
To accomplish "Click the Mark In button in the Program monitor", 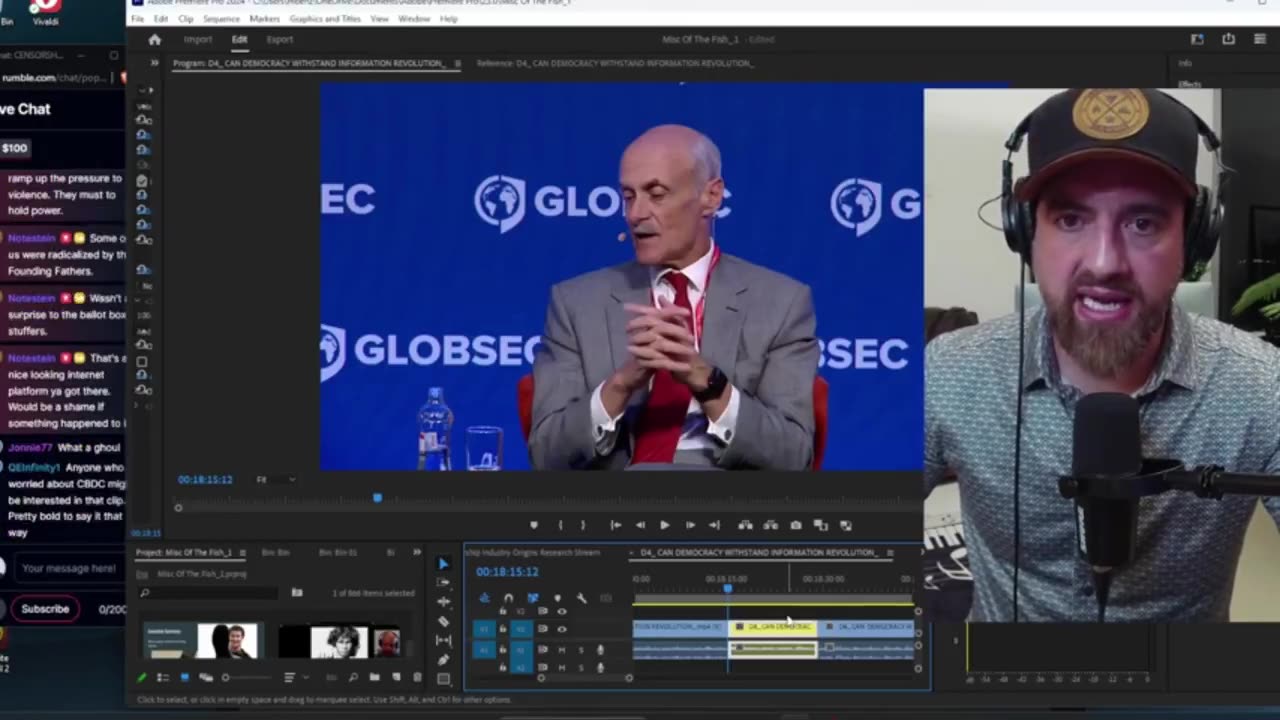I will coord(560,525).
